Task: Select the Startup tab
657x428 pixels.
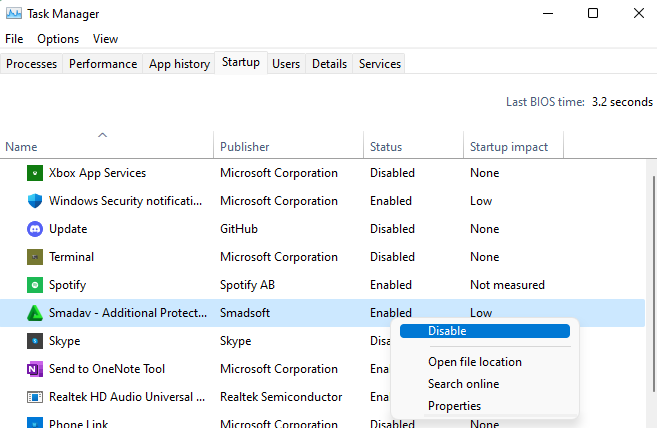Action: pyautogui.click(x=241, y=62)
